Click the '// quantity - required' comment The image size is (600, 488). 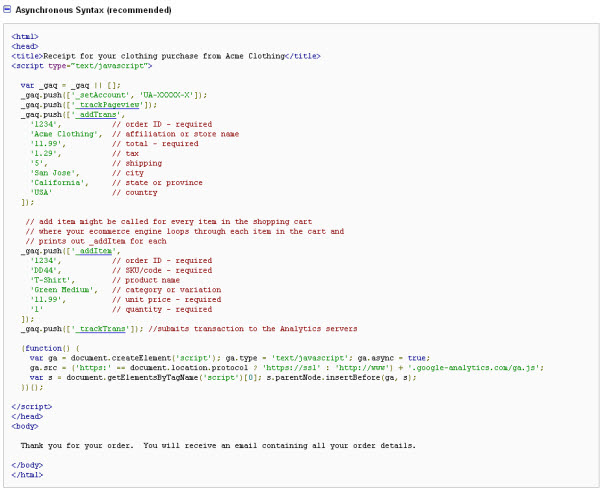[162, 309]
